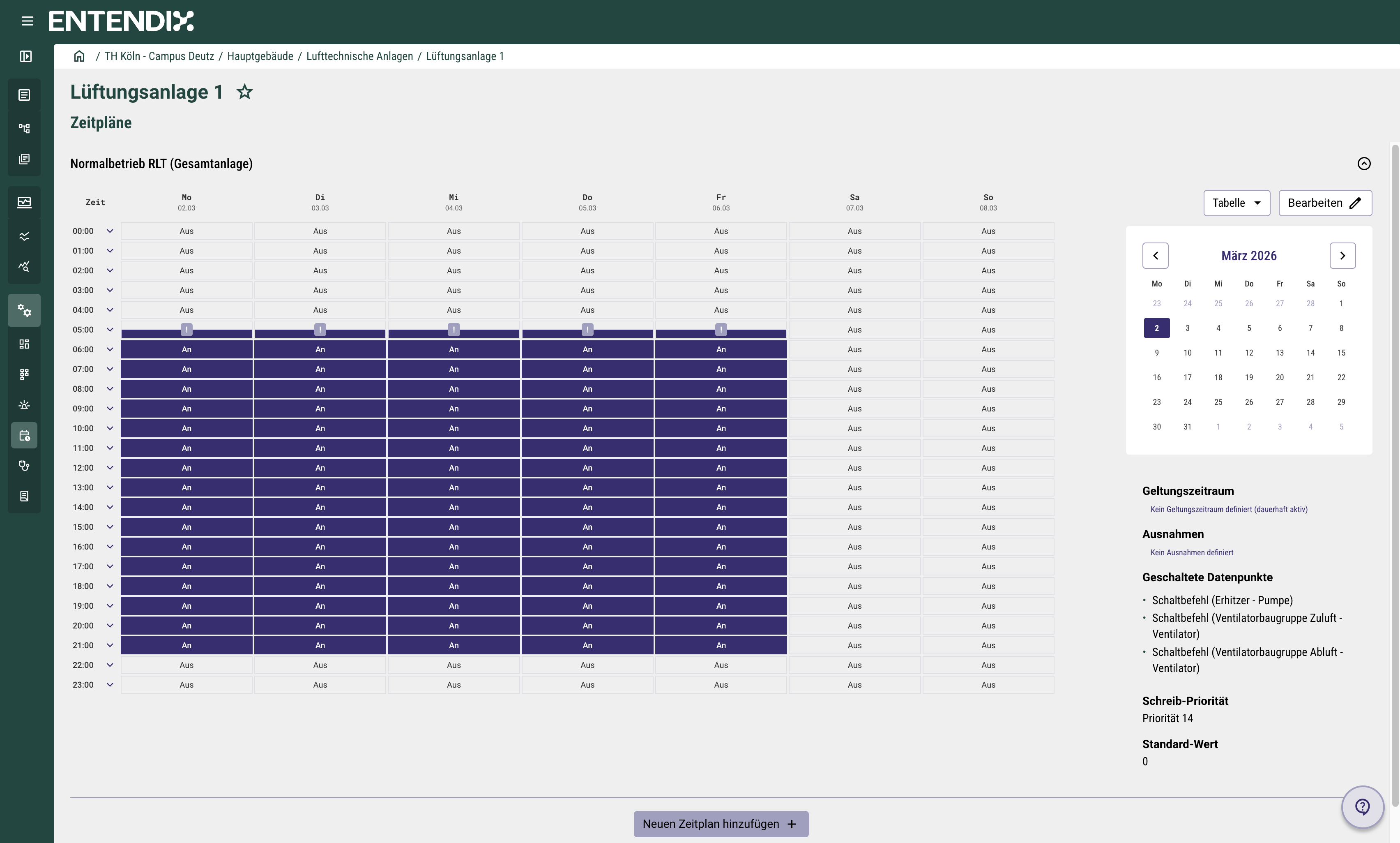1400x843 pixels.
Task: Mark Lüftungsanlage 1 as favorite
Action: (244, 92)
